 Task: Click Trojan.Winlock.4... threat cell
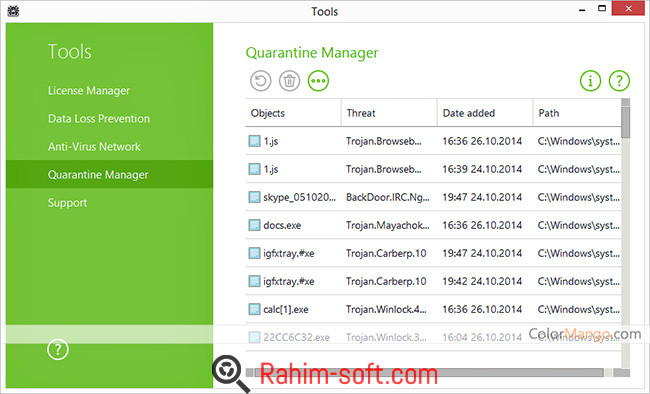tap(386, 309)
